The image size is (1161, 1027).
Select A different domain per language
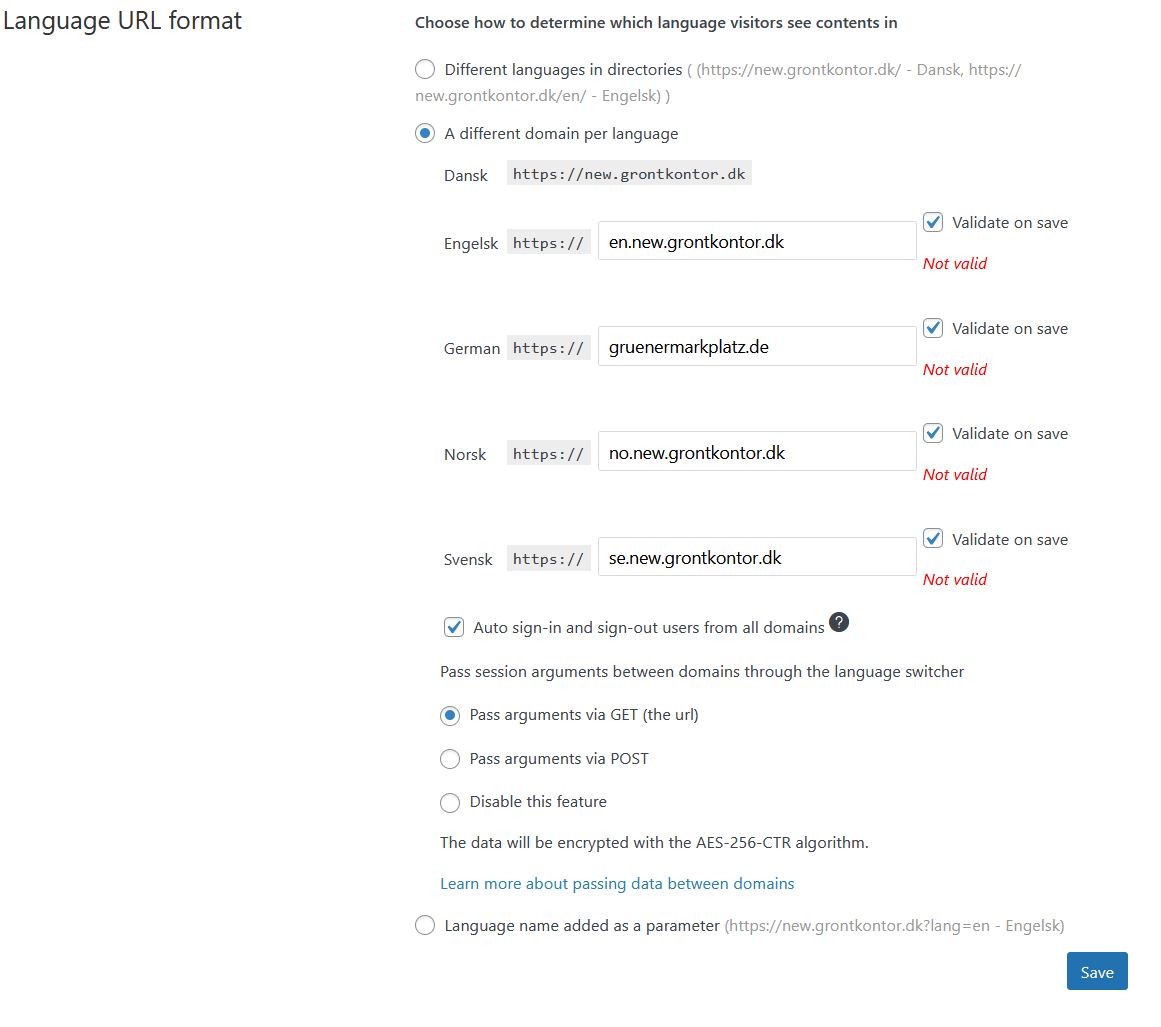425,134
